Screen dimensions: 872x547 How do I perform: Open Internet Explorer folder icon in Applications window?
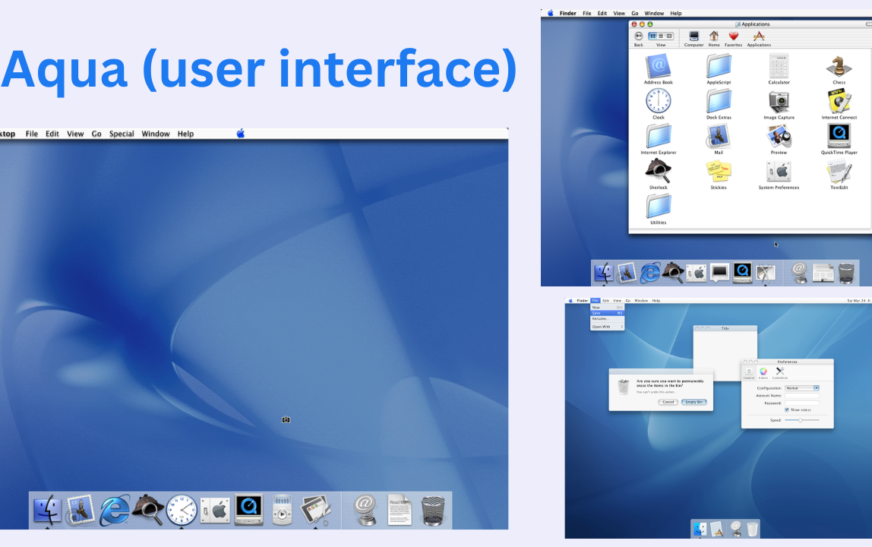(x=658, y=137)
